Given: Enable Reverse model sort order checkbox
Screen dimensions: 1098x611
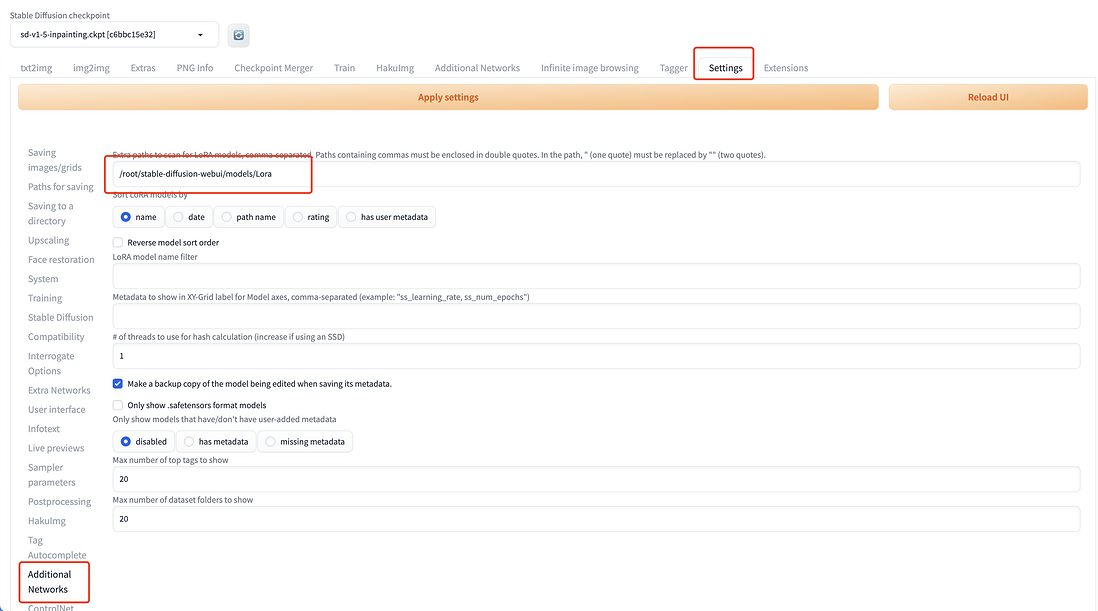Looking at the screenshot, I should pyautogui.click(x=118, y=243).
